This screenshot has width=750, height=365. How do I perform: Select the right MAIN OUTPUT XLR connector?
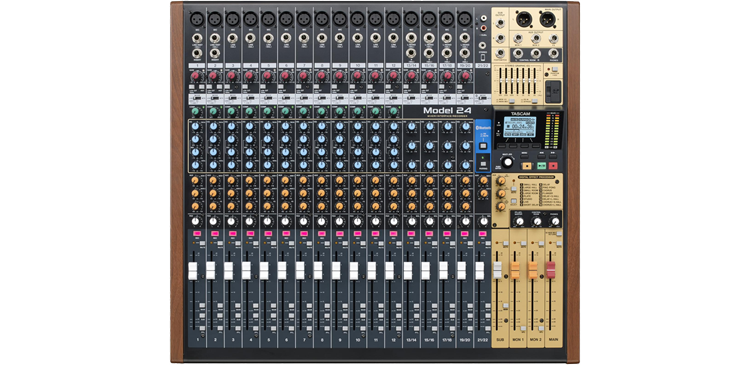[548, 20]
